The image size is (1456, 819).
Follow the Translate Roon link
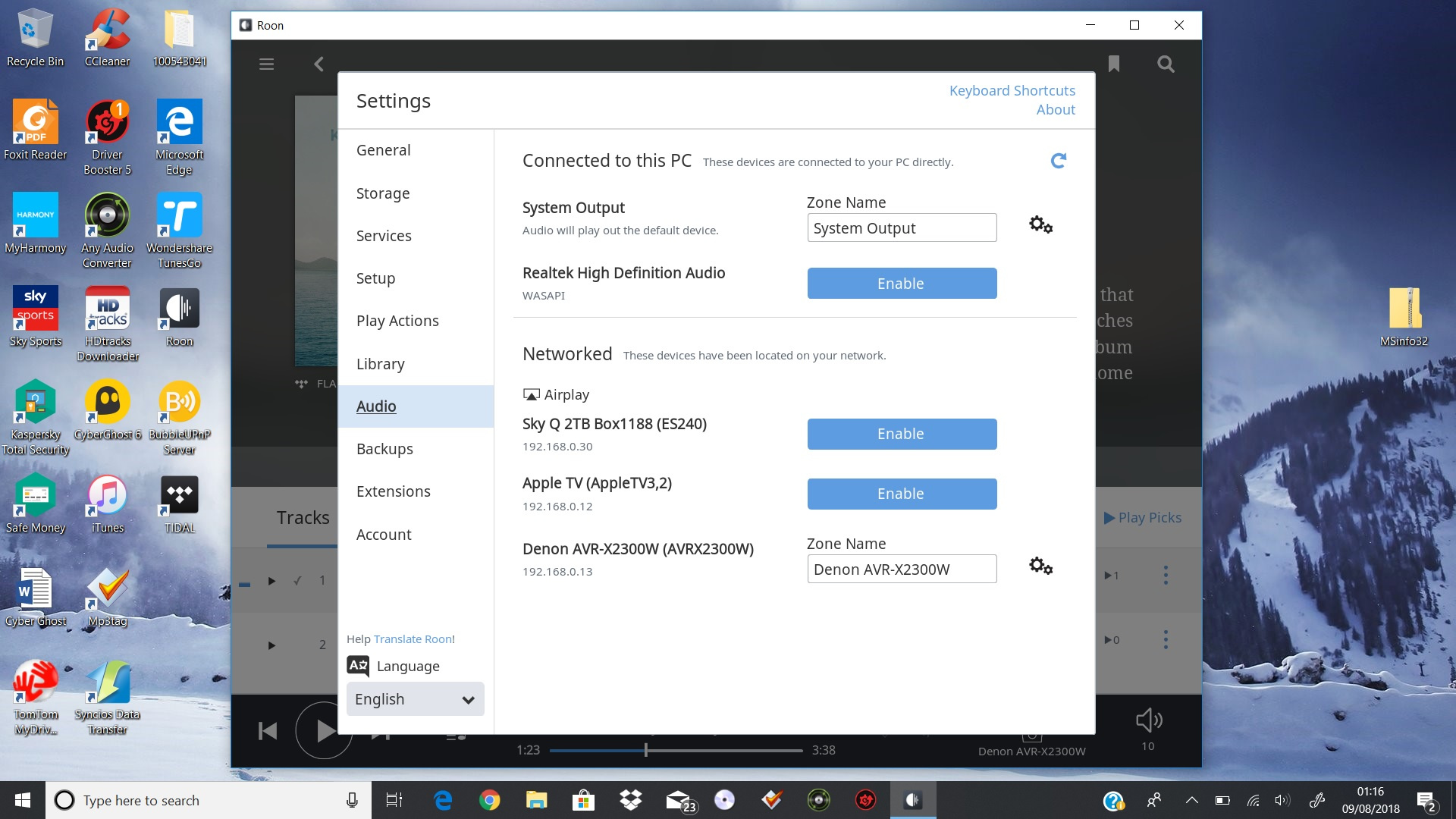413,639
